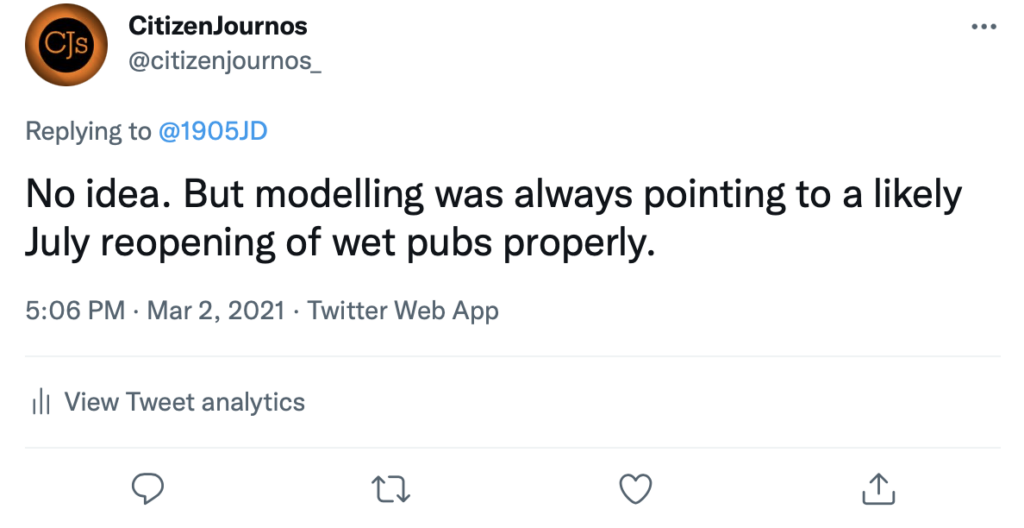The width and height of the screenshot is (1024, 528).
Task: Click the word 'July' in the tweet
Action: click(57, 243)
